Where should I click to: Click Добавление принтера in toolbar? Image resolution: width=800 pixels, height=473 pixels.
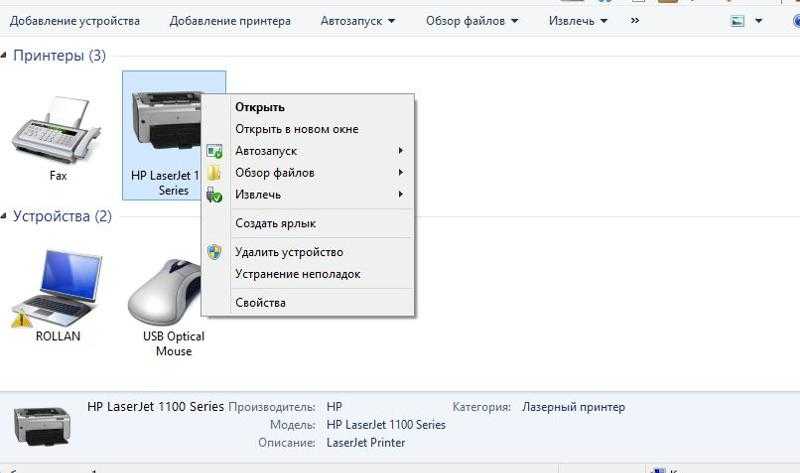pyautogui.click(x=230, y=21)
